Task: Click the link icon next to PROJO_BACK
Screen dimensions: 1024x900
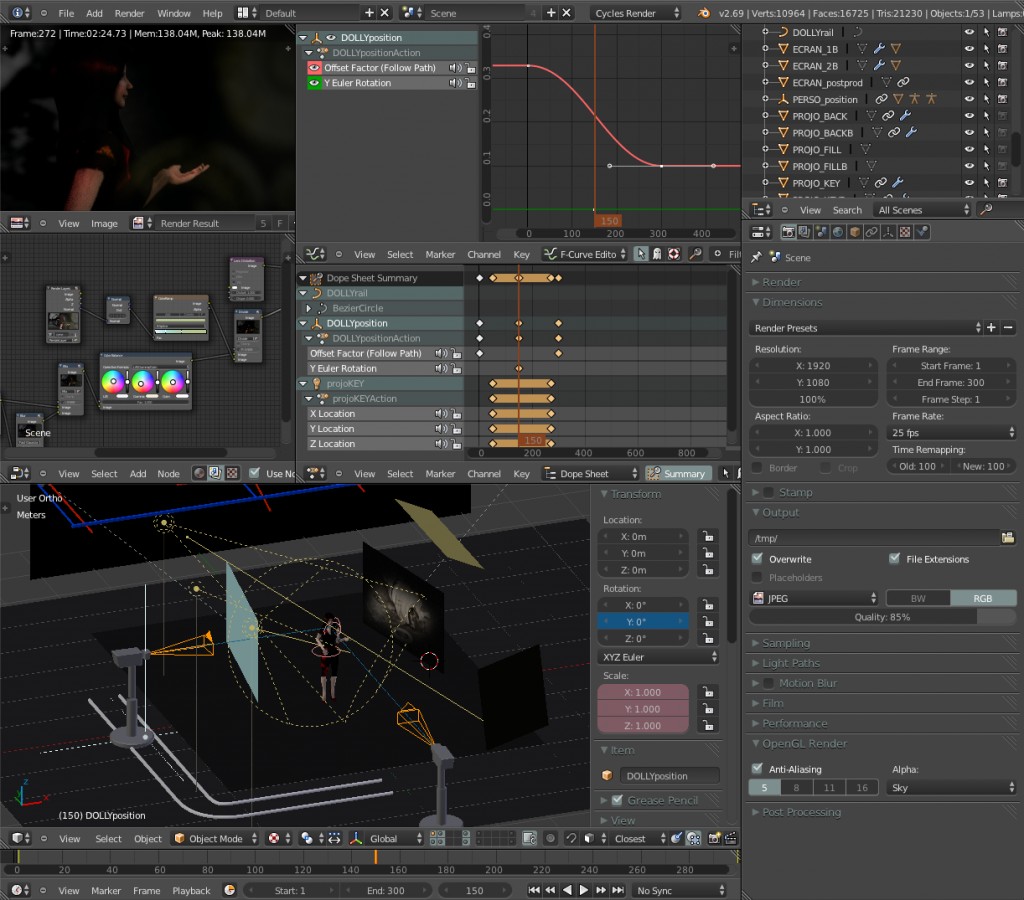Action: [x=888, y=116]
